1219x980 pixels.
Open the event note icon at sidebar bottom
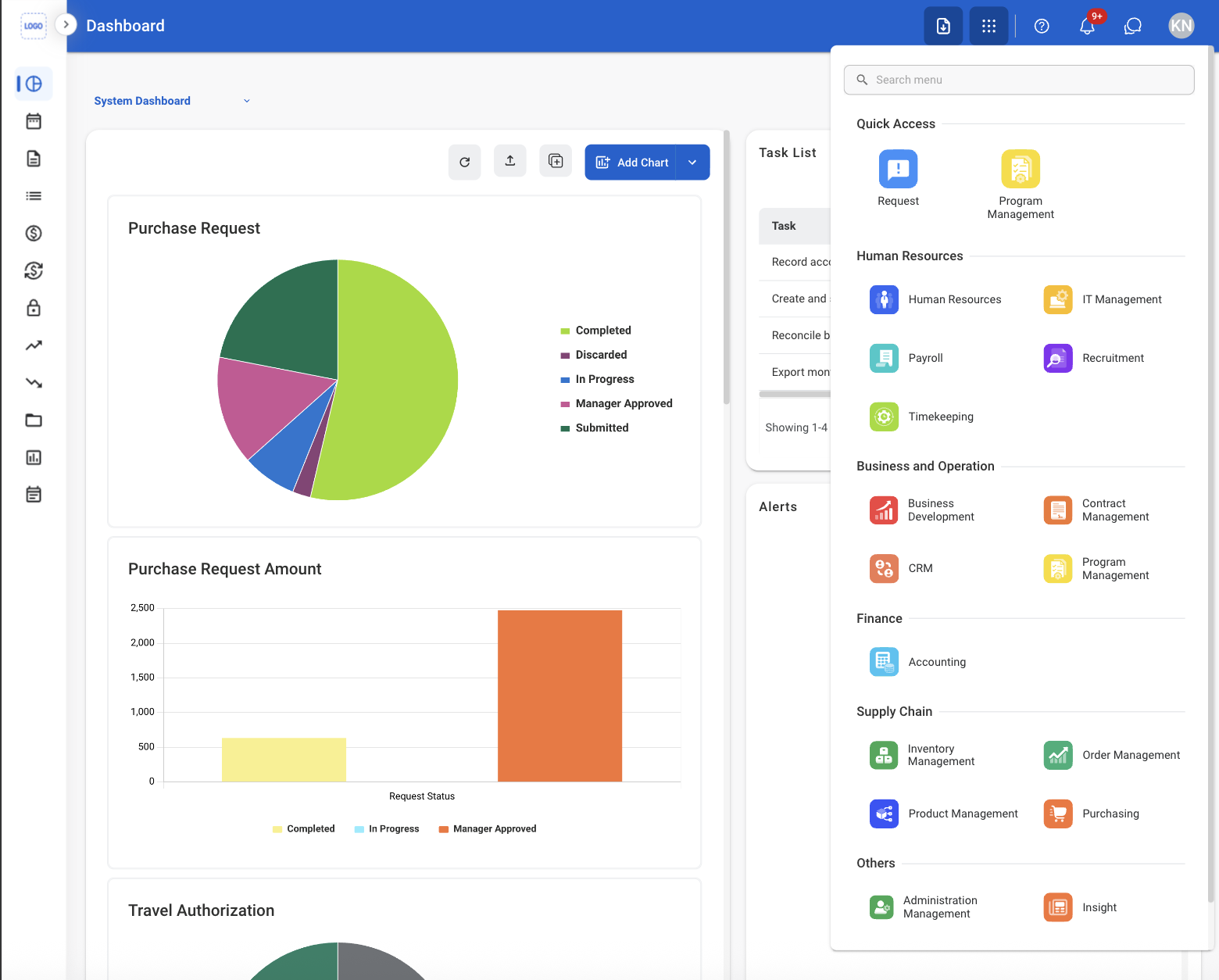34,494
